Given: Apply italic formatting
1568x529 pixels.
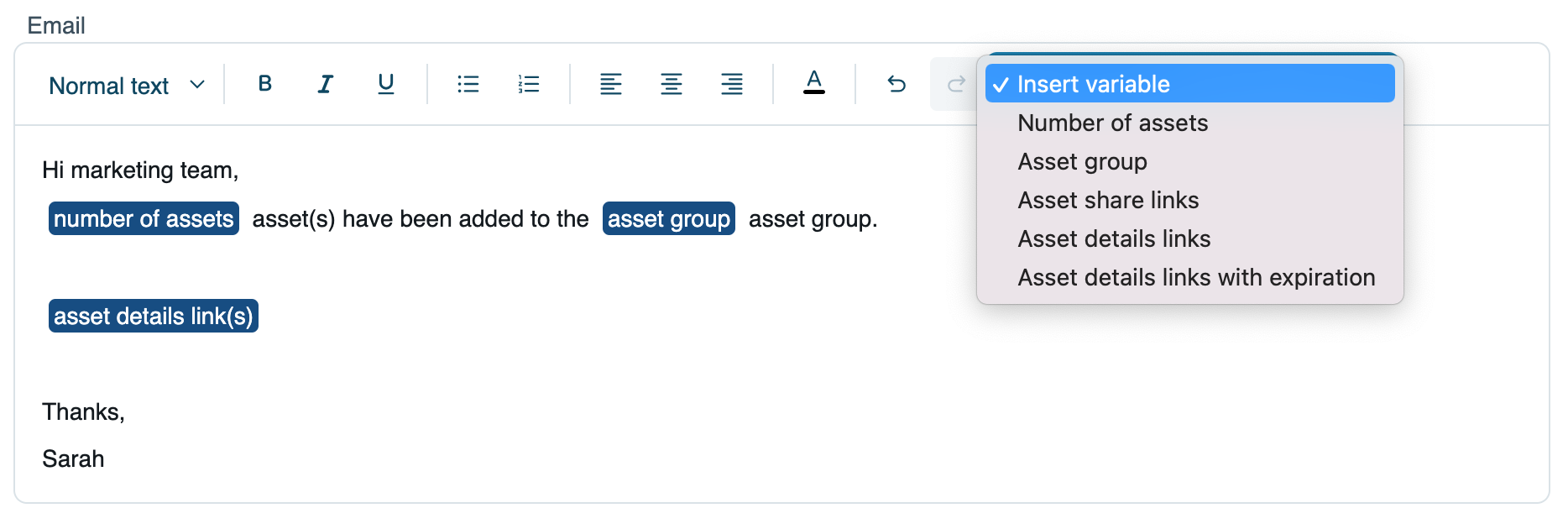Looking at the screenshot, I should [x=325, y=84].
